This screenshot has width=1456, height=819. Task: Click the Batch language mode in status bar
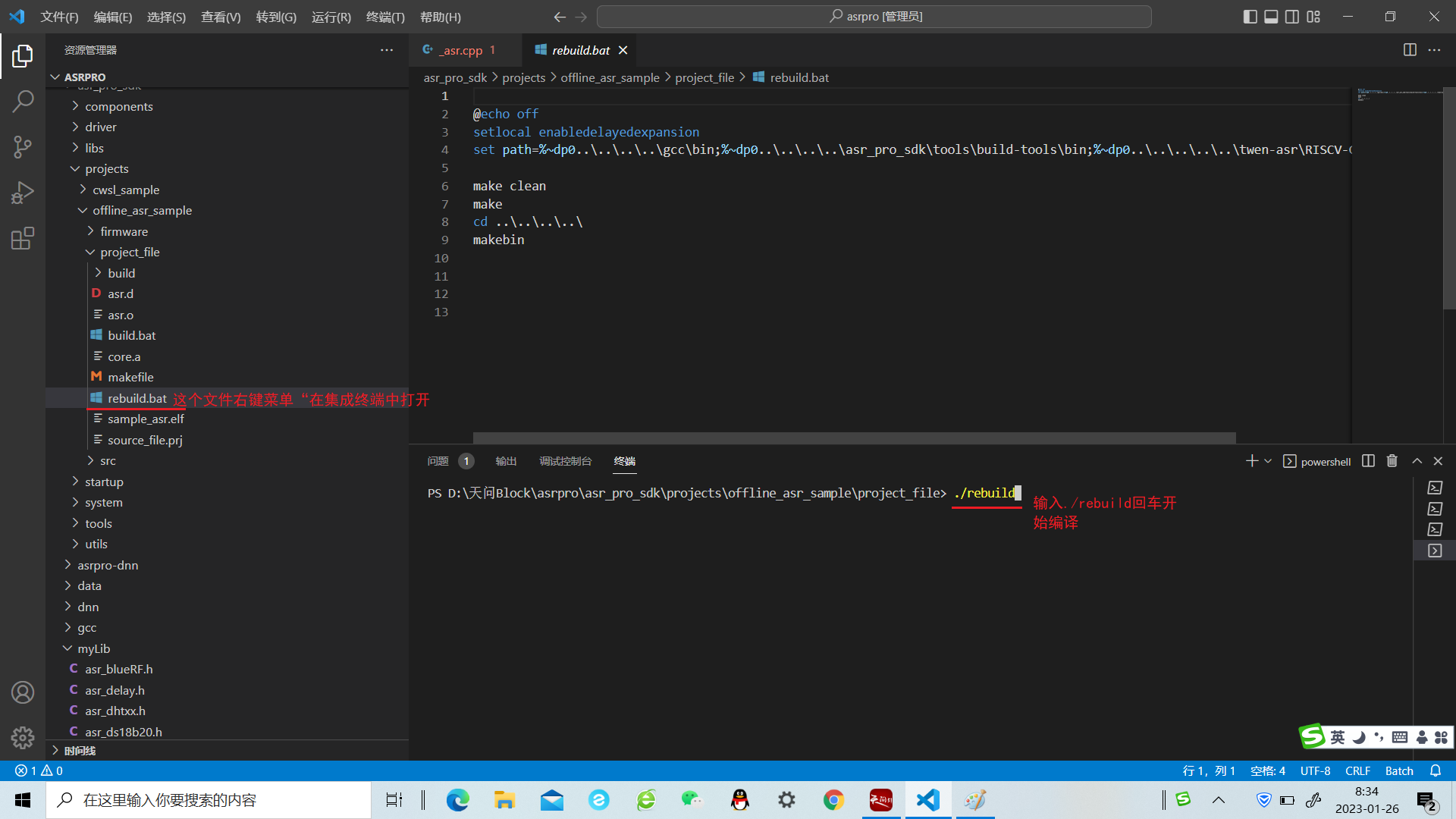click(1399, 770)
